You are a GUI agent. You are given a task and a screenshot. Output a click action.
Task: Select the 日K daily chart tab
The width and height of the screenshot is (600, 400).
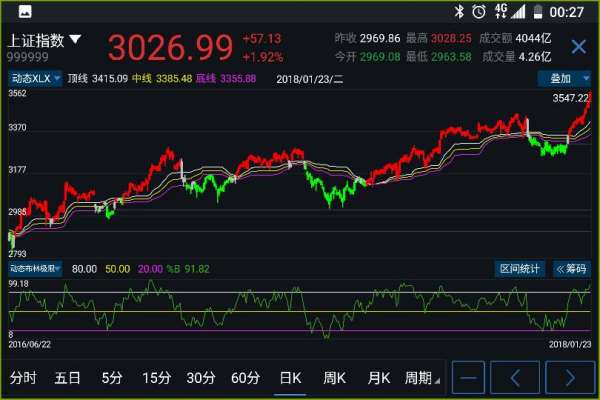[290, 378]
